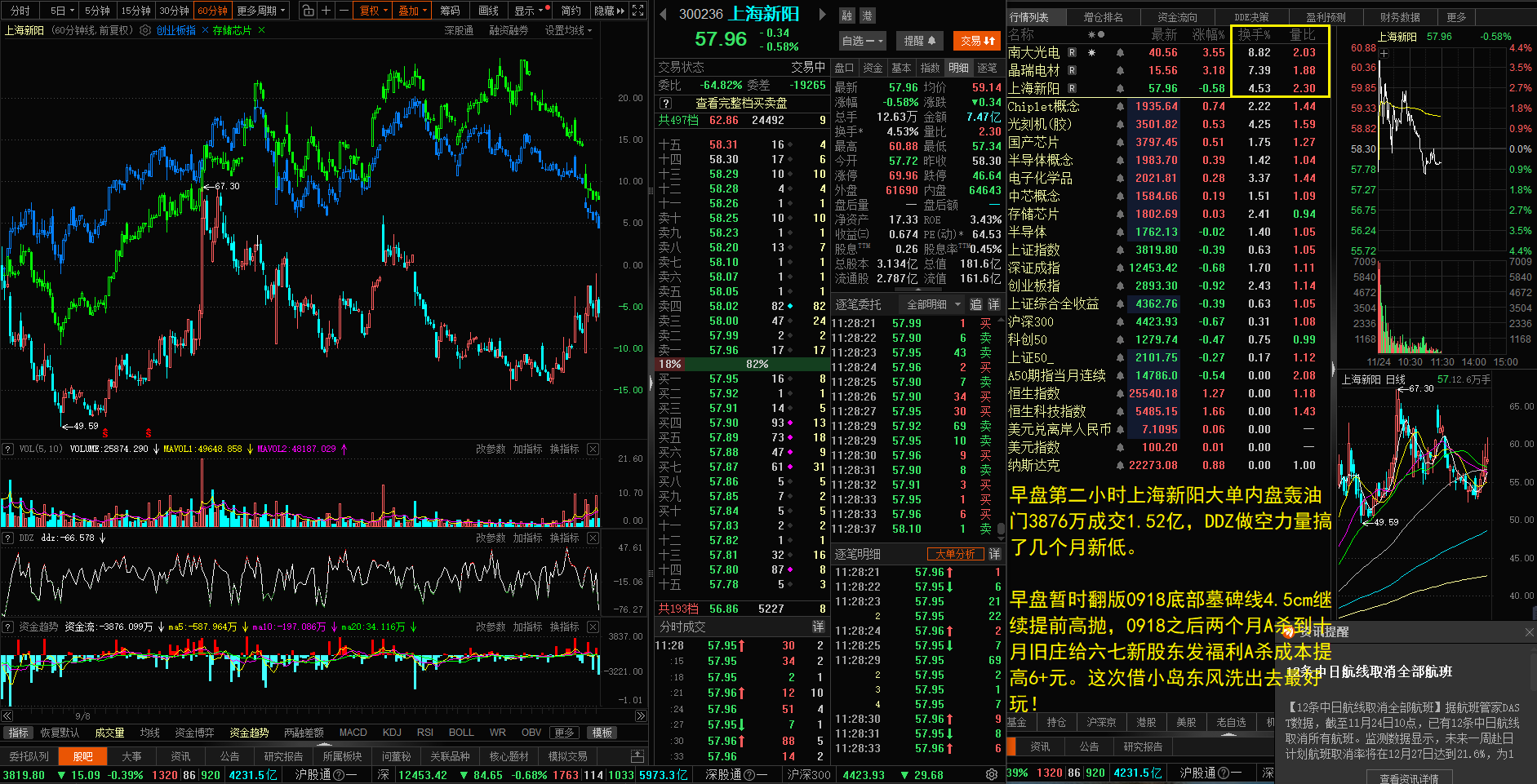
Task: Close the 资讯提醒 news popup
Action: 1529,631
